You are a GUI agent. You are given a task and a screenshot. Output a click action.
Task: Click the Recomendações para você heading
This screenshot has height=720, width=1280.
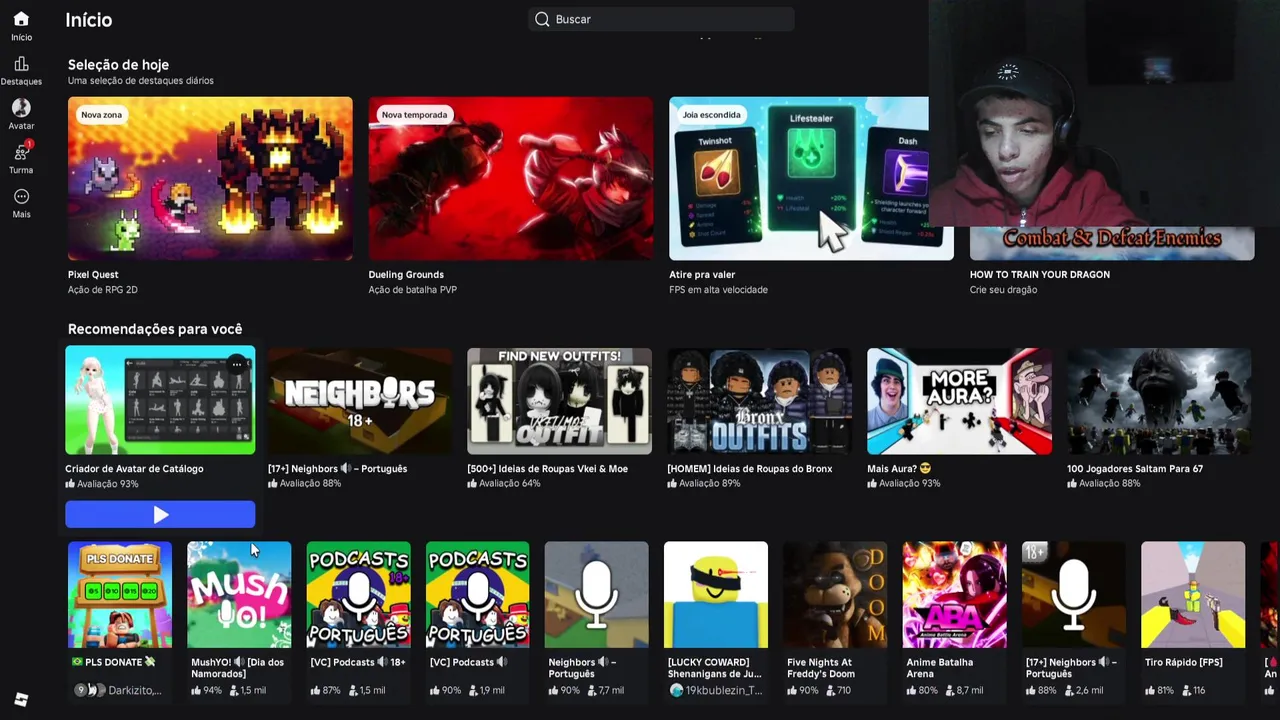click(x=155, y=329)
